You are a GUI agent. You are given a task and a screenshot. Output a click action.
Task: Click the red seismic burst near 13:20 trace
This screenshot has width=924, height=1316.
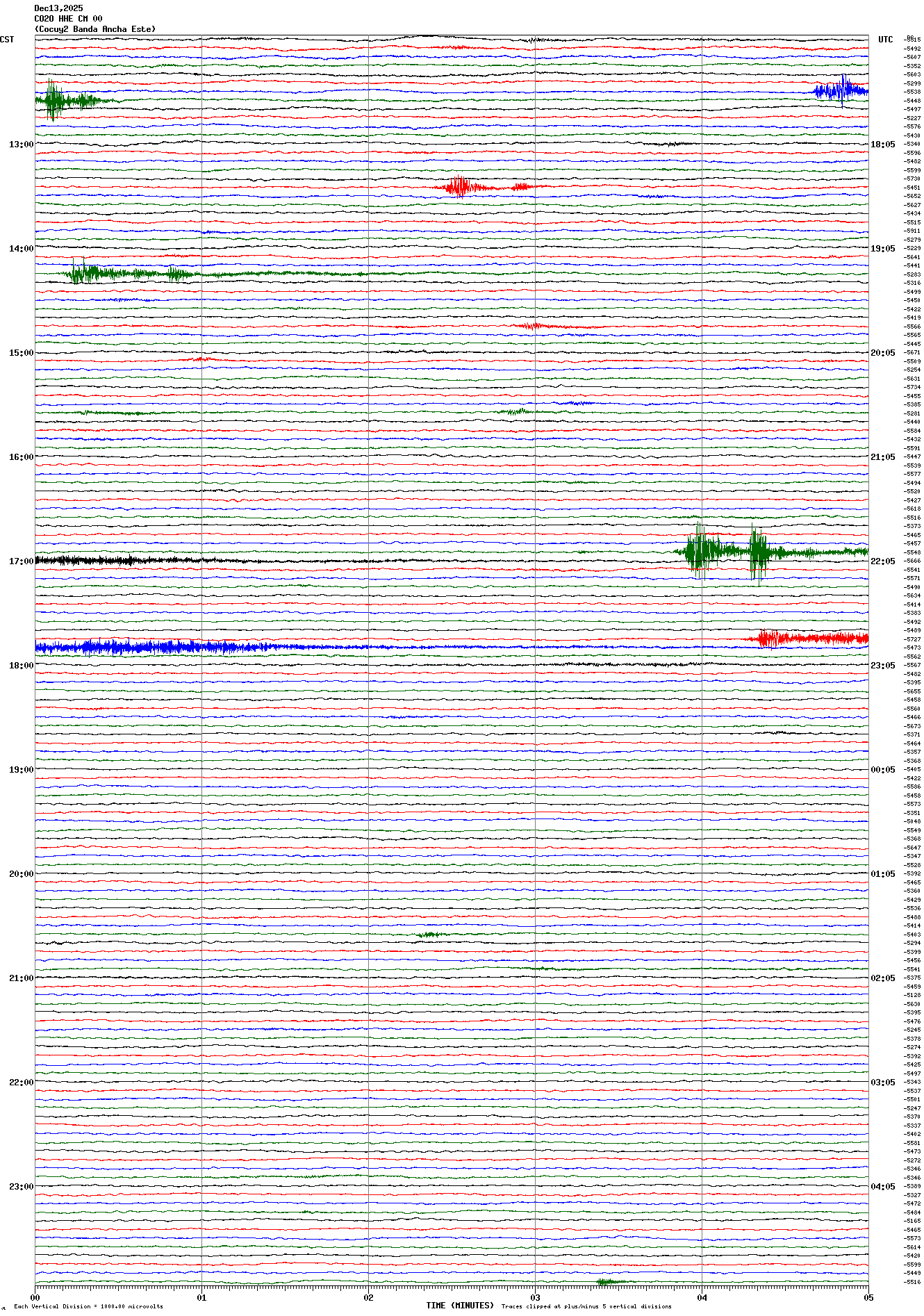[x=460, y=187]
